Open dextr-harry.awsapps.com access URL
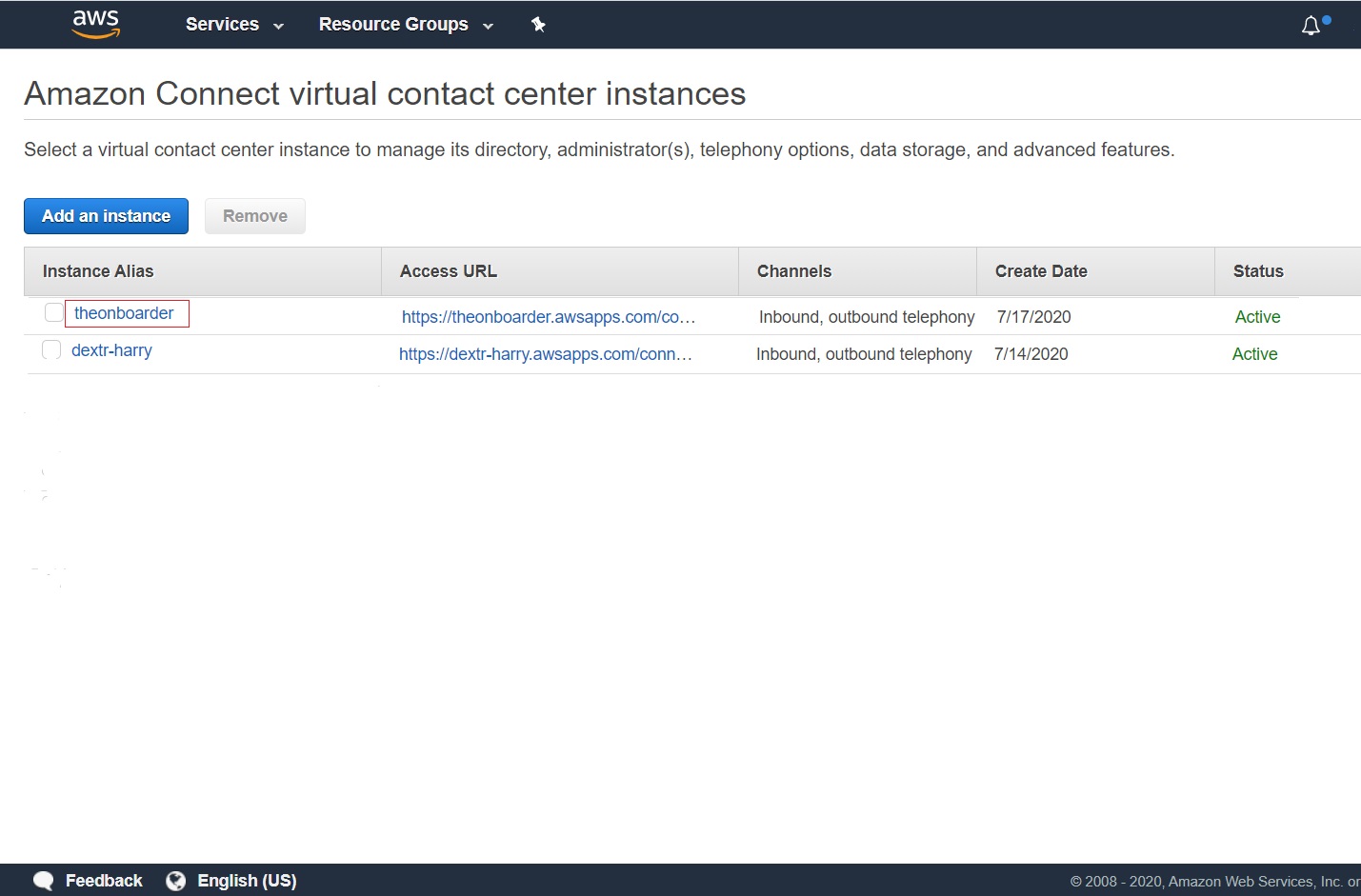 [546, 354]
